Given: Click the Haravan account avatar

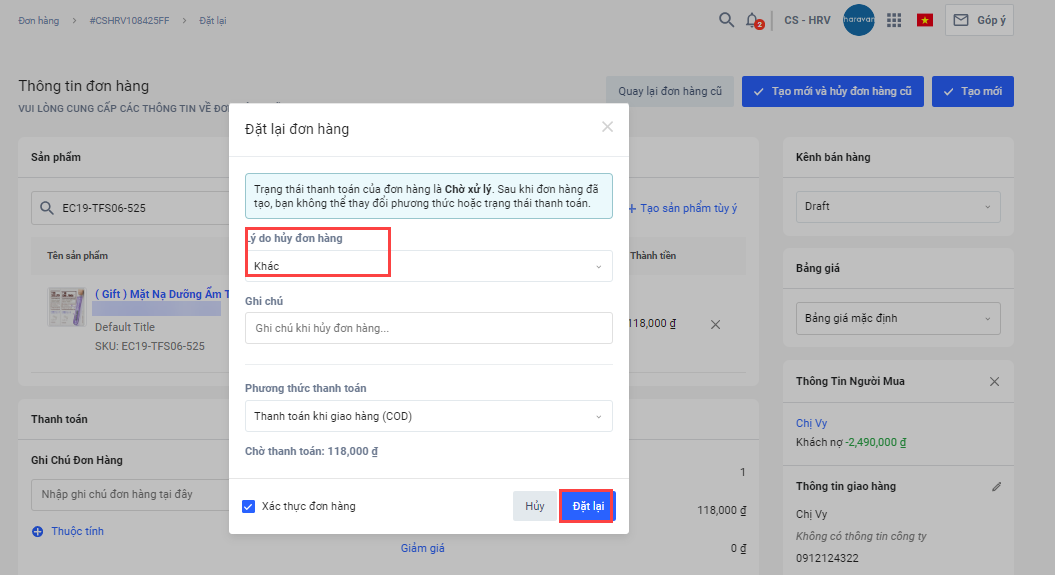Looking at the screenshot, I should tap(859, 20).
